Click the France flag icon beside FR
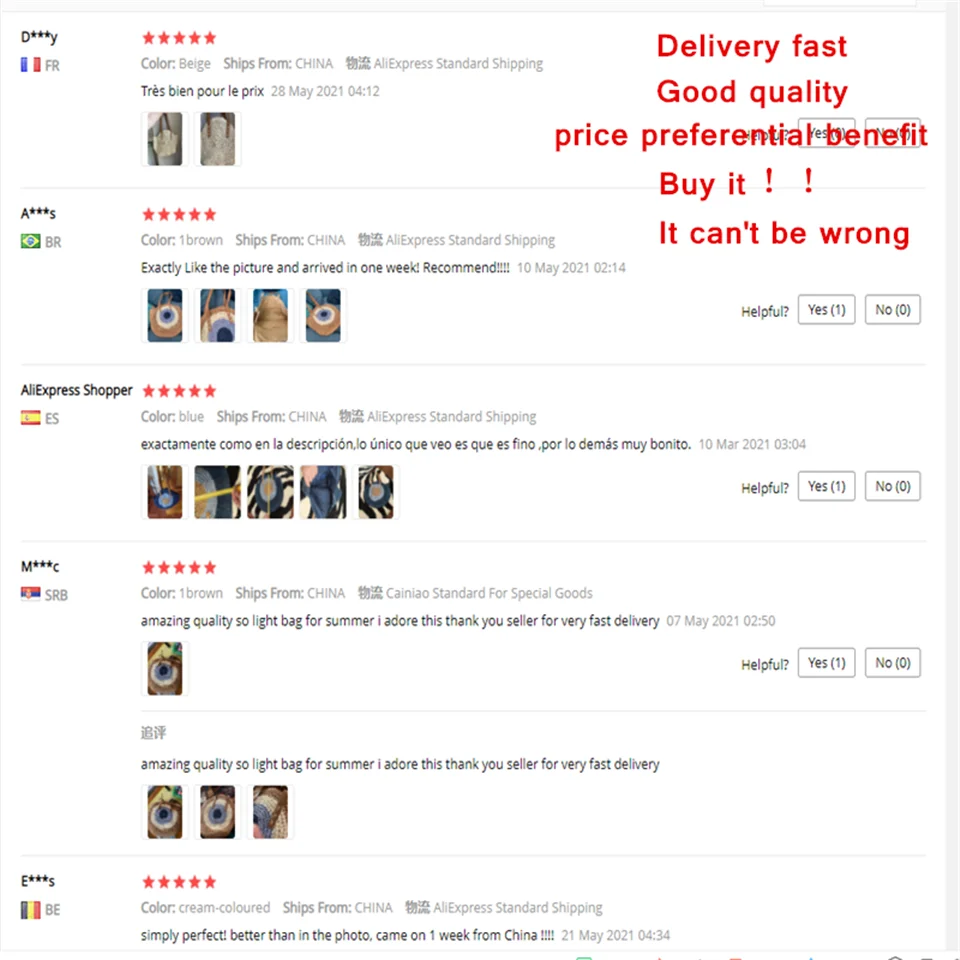 31,65
